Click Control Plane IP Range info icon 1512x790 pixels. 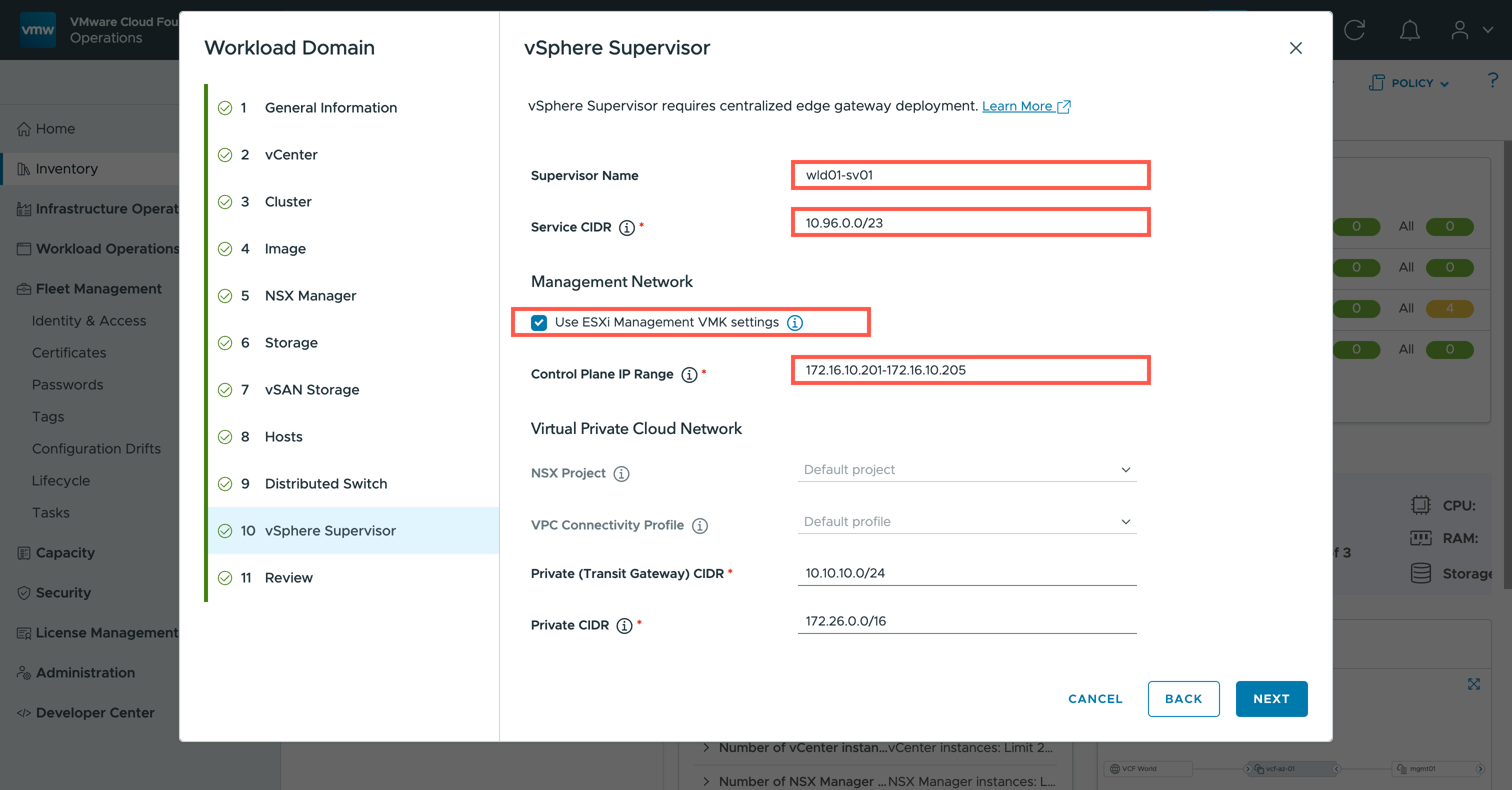click(688, 374)
